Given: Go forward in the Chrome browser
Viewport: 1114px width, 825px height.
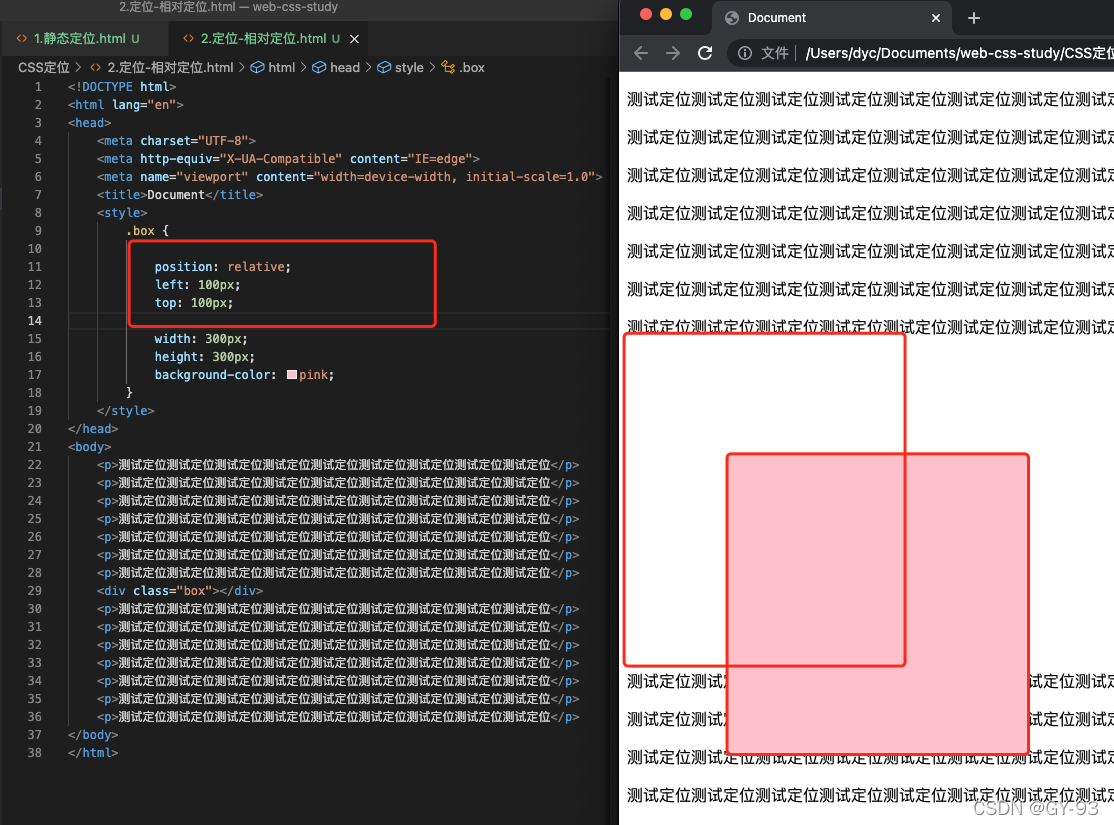Looking at the screenshot, I should point(673,53).
